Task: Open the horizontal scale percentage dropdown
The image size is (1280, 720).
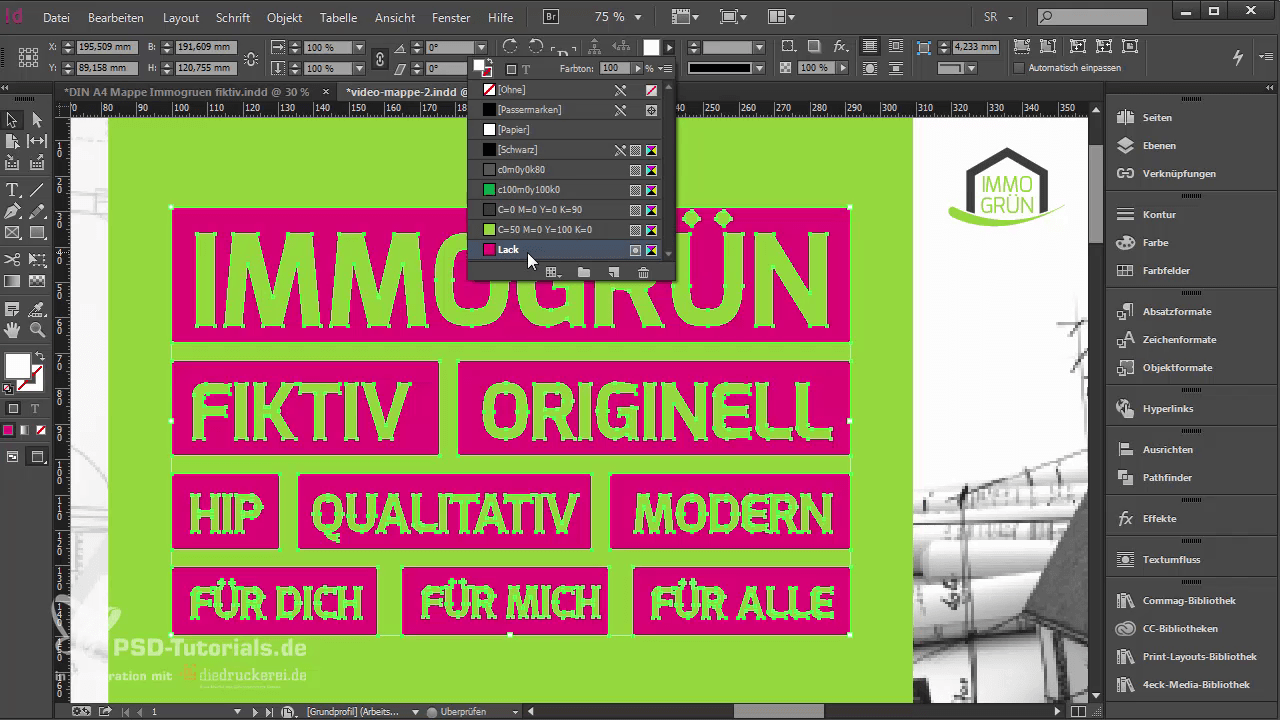Action: tap(357, 47)
